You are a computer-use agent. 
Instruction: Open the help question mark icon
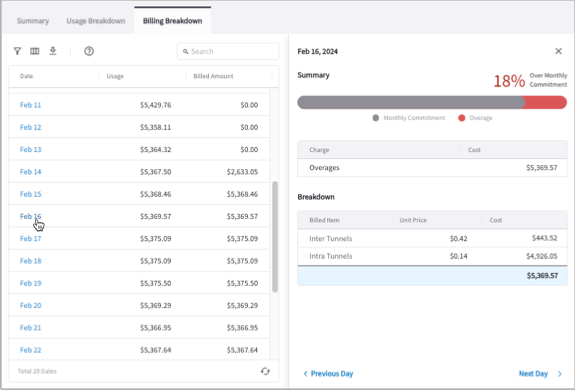[x=89, y=51]
